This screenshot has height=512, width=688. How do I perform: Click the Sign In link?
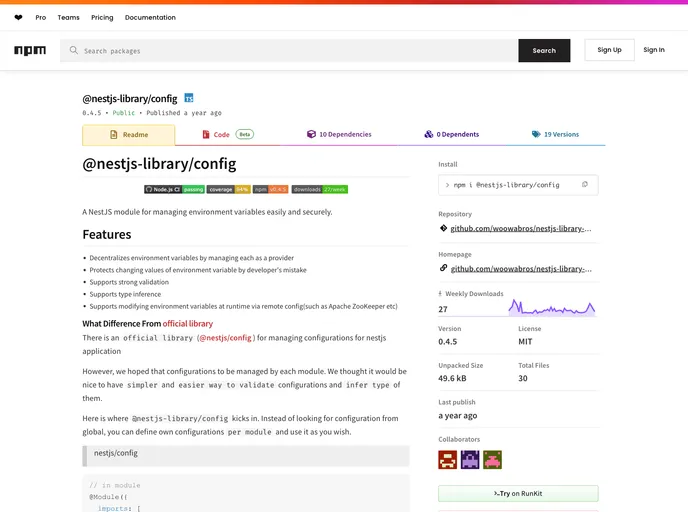click(654, 50)
